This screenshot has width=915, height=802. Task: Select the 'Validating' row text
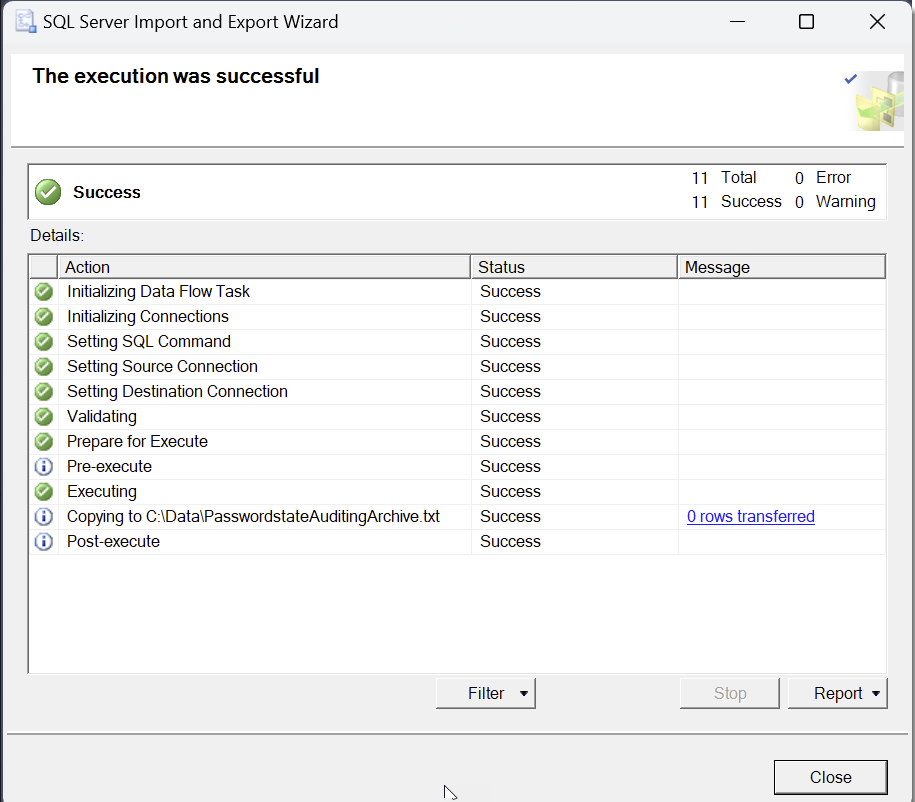click(102, 417)
